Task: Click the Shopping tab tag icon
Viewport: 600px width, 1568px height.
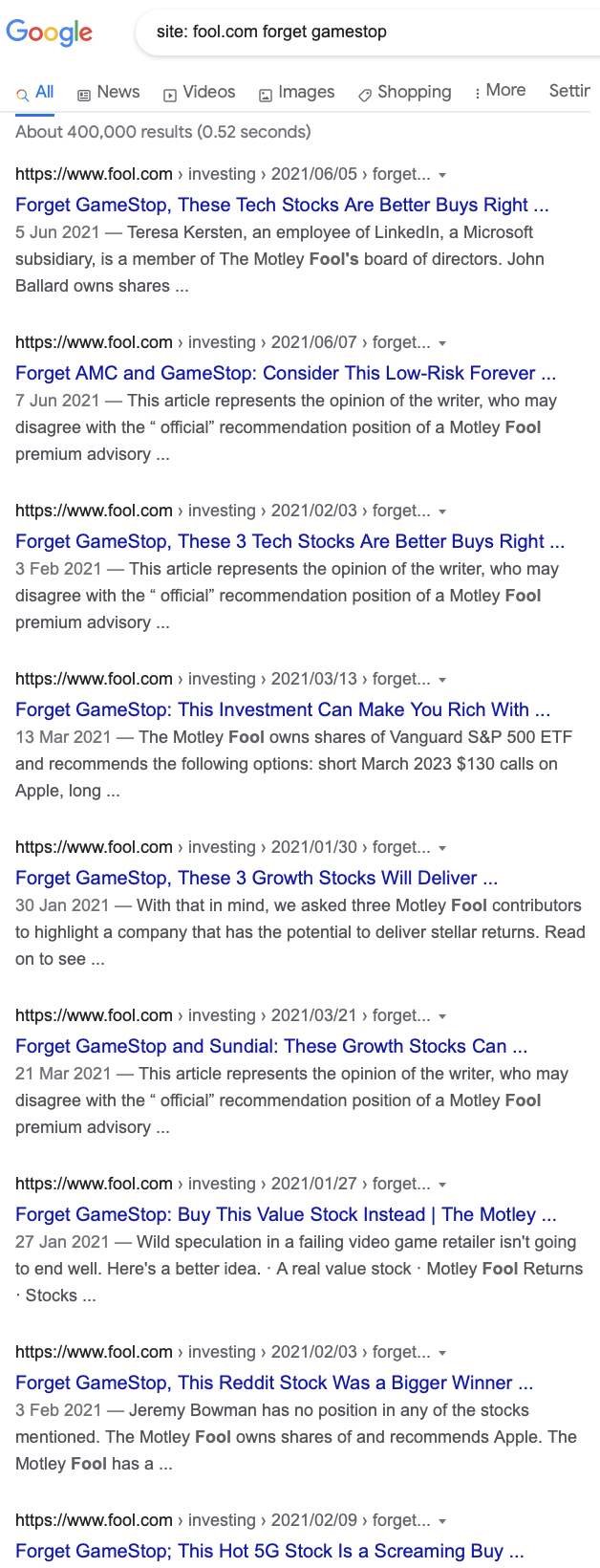Action: tap(365, 94)
